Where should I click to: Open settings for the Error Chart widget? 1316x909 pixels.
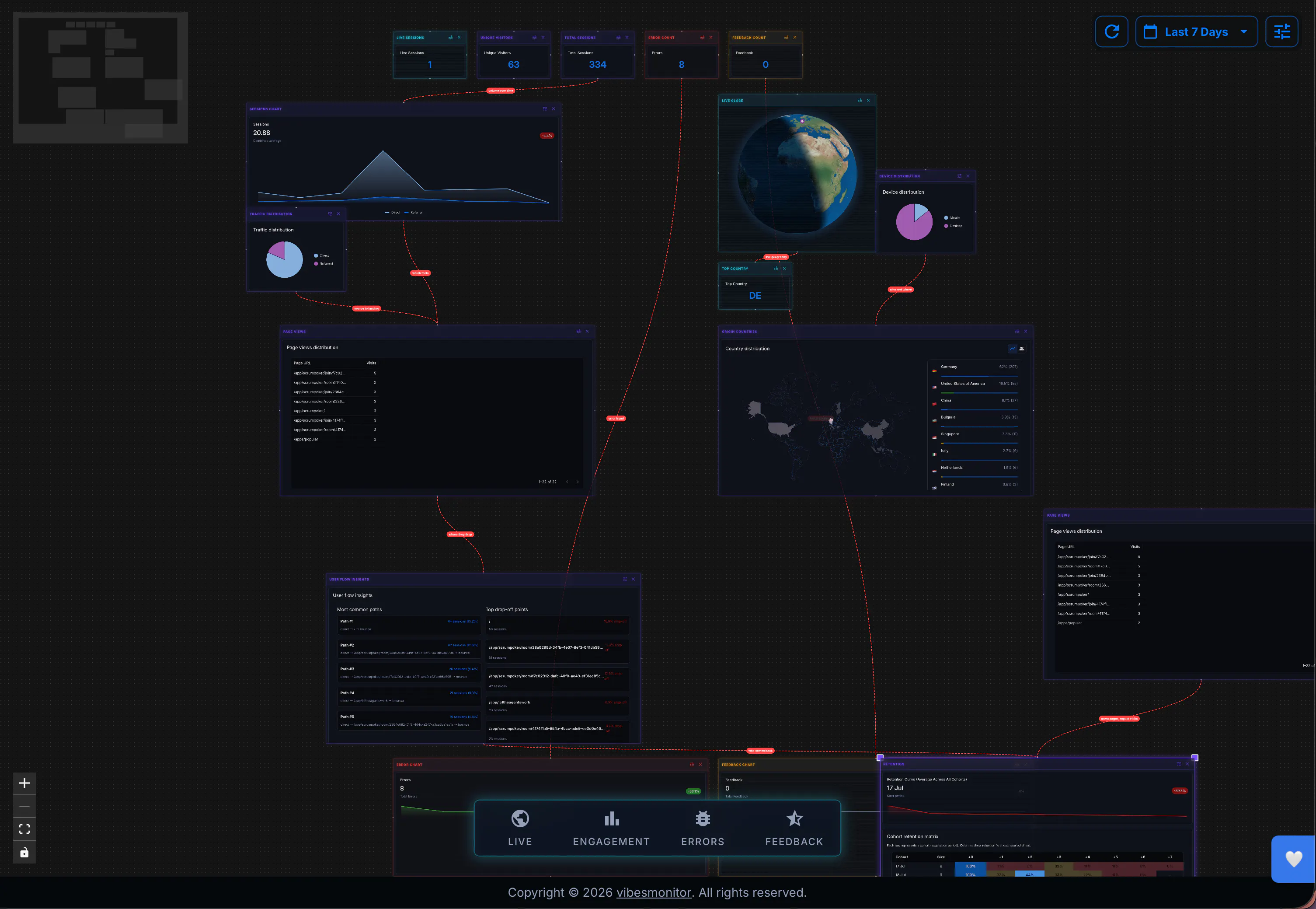coord(692,764)
